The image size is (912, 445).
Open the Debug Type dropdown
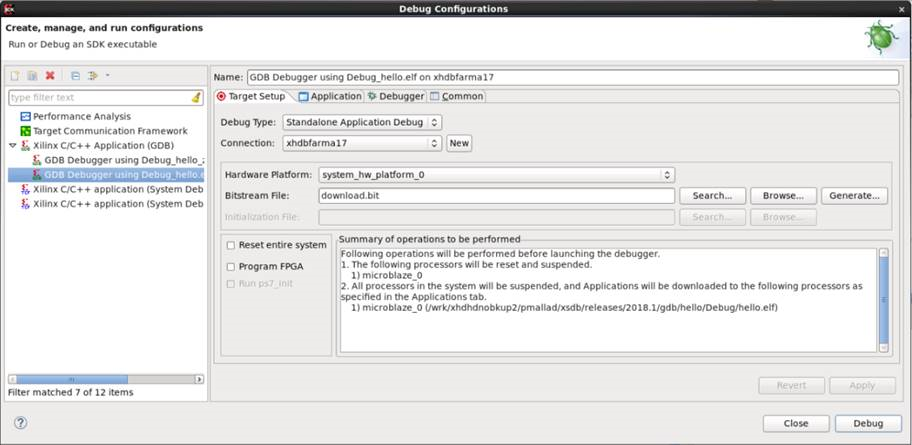[x=362, y=122]
